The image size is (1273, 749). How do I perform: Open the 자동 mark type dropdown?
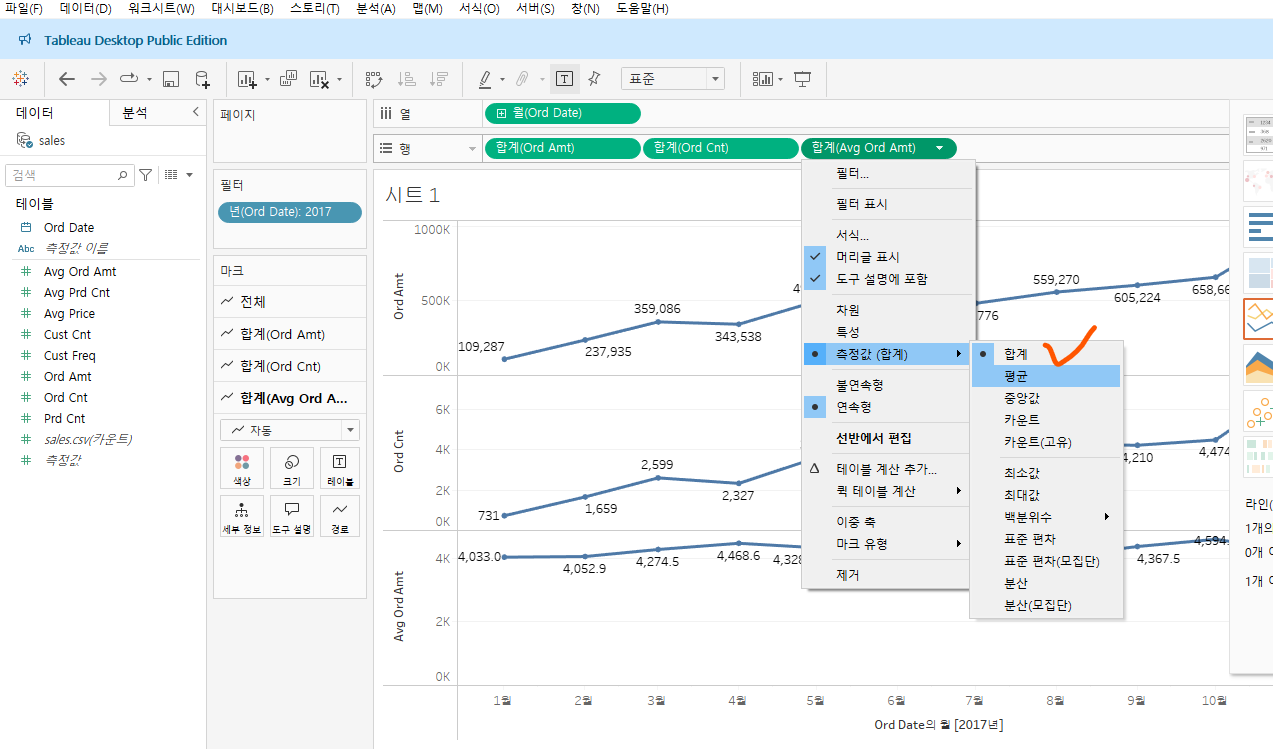[x=290, y=430]
